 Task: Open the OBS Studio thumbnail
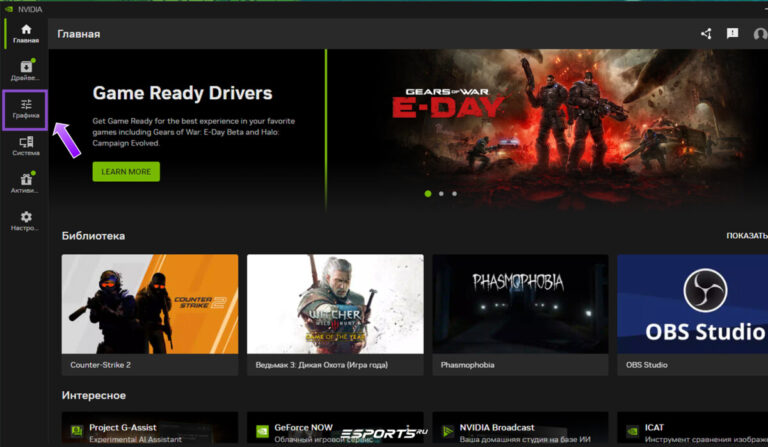[x=693, y=304]
